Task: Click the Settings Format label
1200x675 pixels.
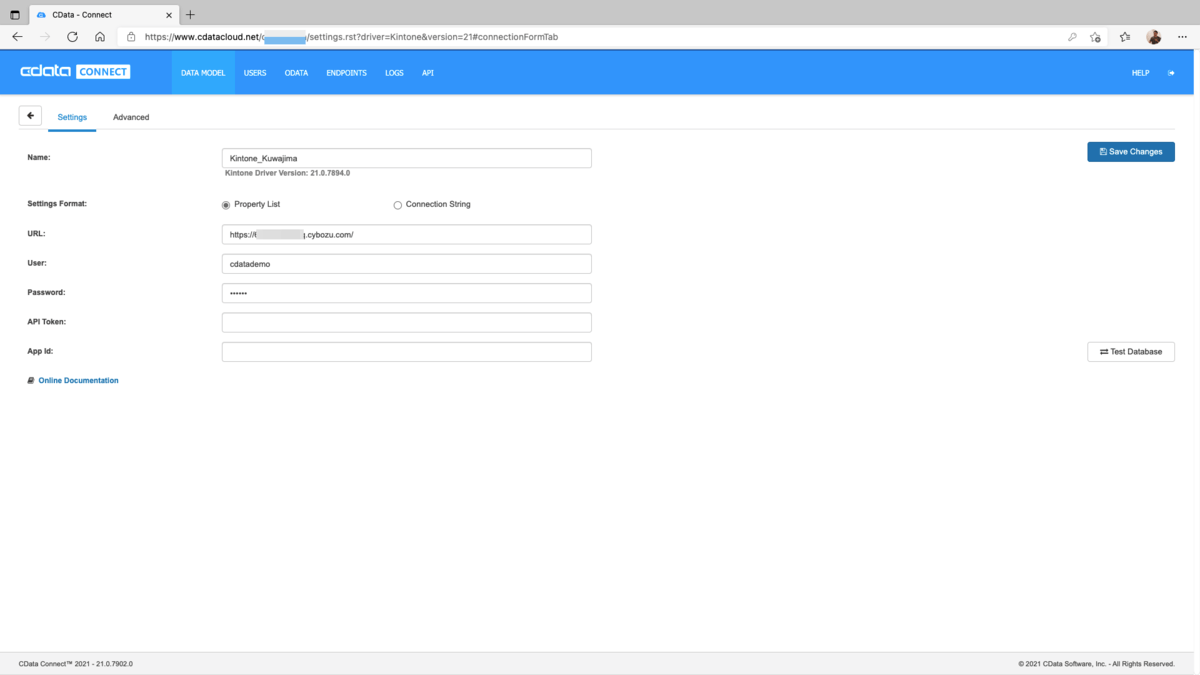Action: [x=57, y=204]
